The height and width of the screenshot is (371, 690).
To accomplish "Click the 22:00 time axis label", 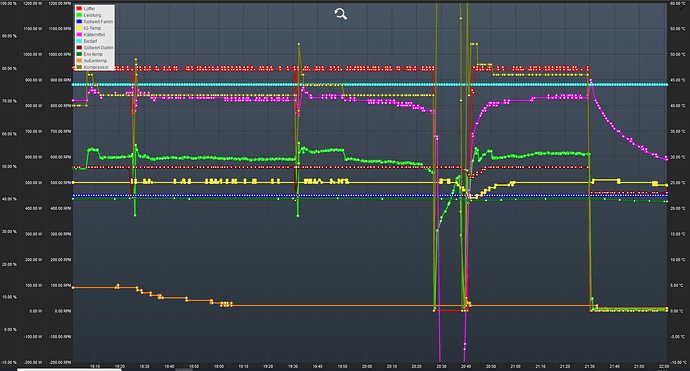I will [x=663, y=366].
